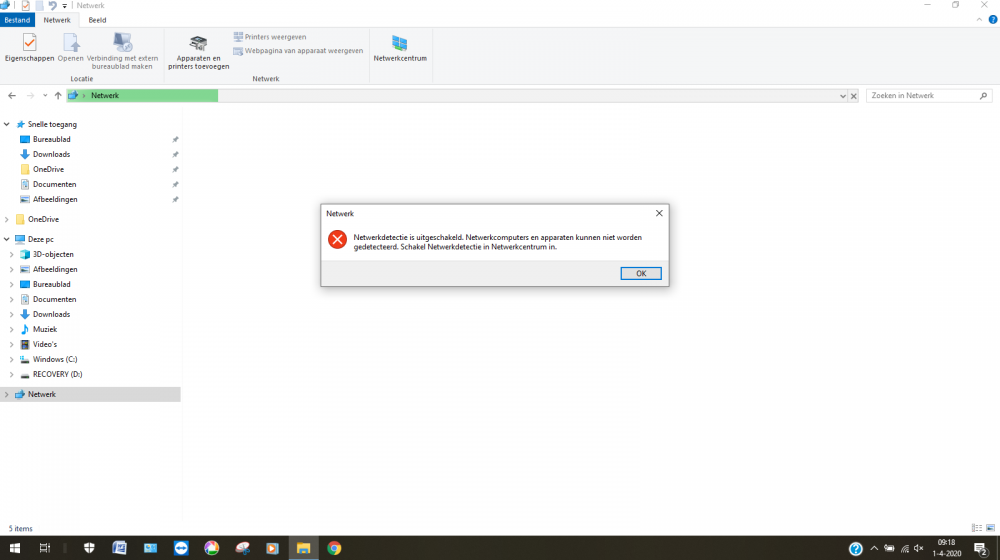Open Bureaublad under Snelle toegang
The image size is (1000, 560).
tap(52, 139)
